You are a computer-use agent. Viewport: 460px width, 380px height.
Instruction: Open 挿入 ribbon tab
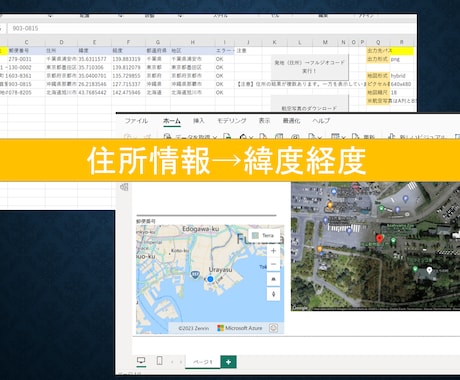pyautogui.click(x=199, y=121)
